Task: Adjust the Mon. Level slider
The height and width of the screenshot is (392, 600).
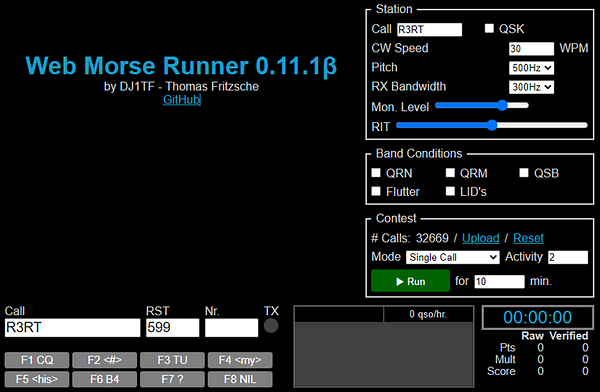Action: 482,105
